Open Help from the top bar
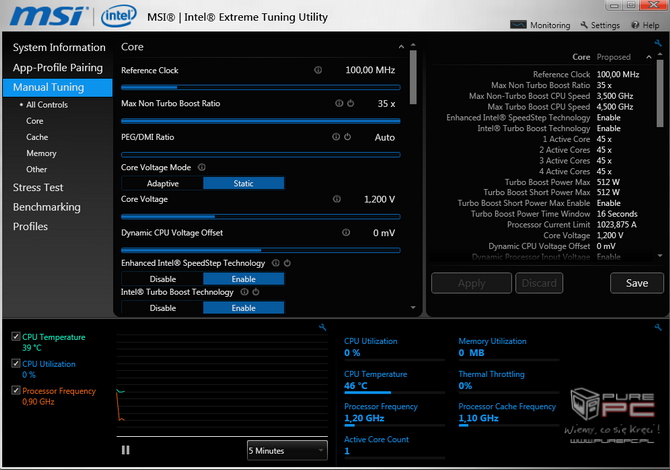The width and height of the screenshot is (670, 470). [x=645, y=25]
